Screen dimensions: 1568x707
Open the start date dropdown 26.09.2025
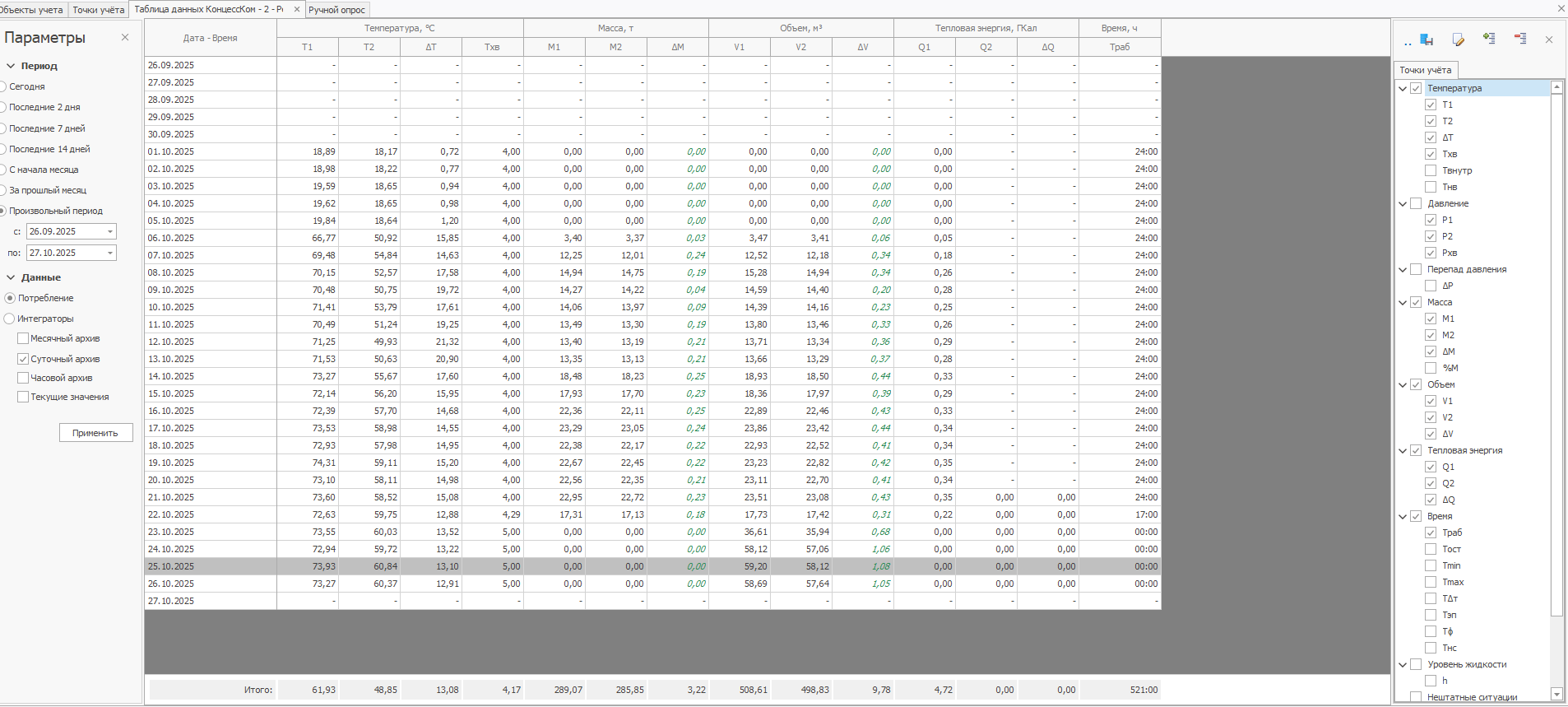[110, 232]
